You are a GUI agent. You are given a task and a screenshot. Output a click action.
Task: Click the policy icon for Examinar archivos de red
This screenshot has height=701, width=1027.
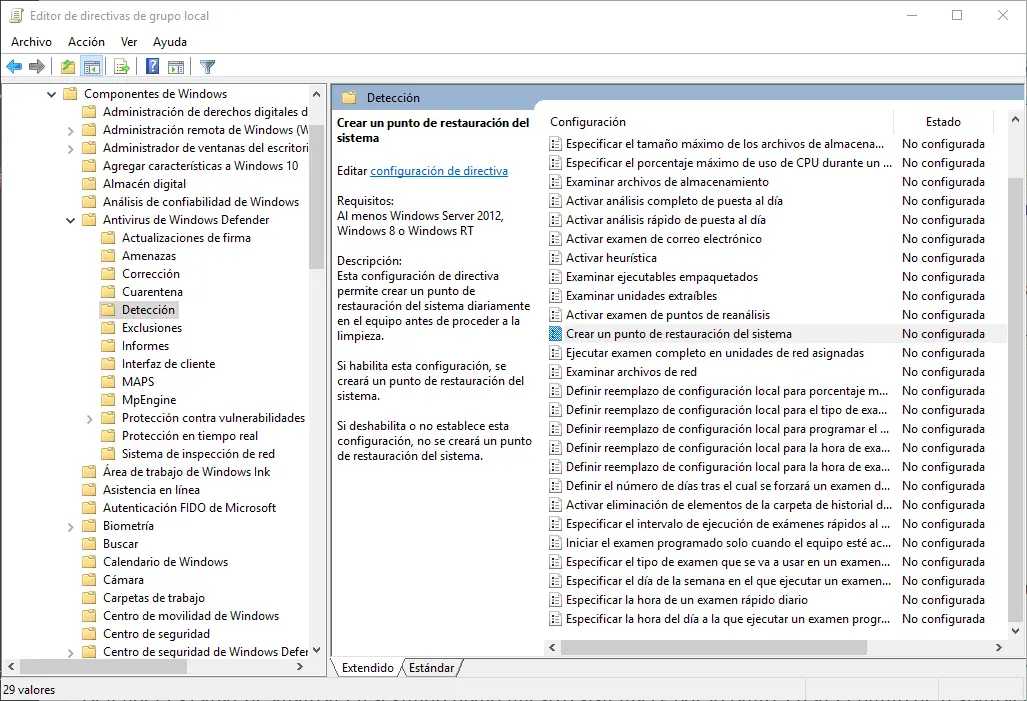click(555, 372)
